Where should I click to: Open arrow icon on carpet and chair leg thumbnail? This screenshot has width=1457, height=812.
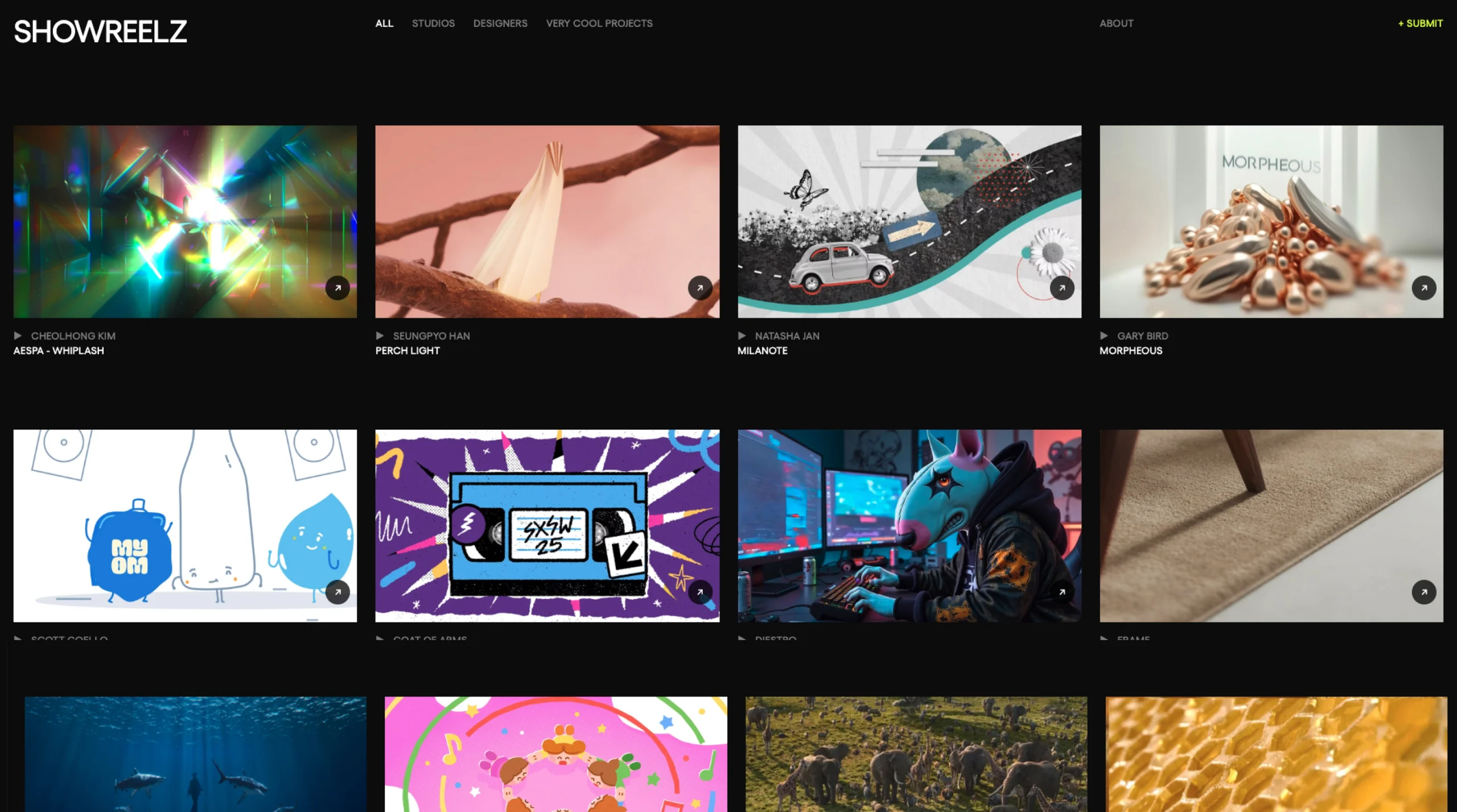tap(1424, 592)
